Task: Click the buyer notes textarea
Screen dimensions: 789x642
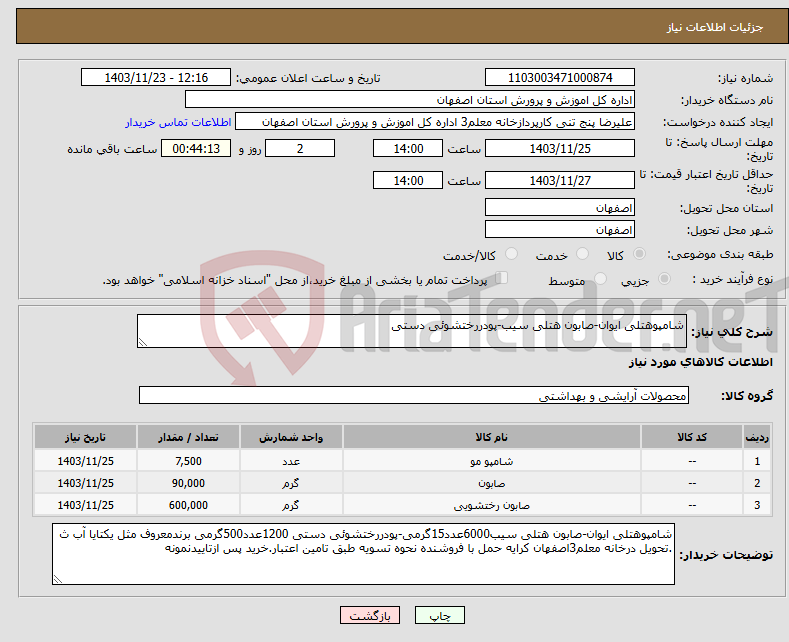Action: tap(363, 554)
